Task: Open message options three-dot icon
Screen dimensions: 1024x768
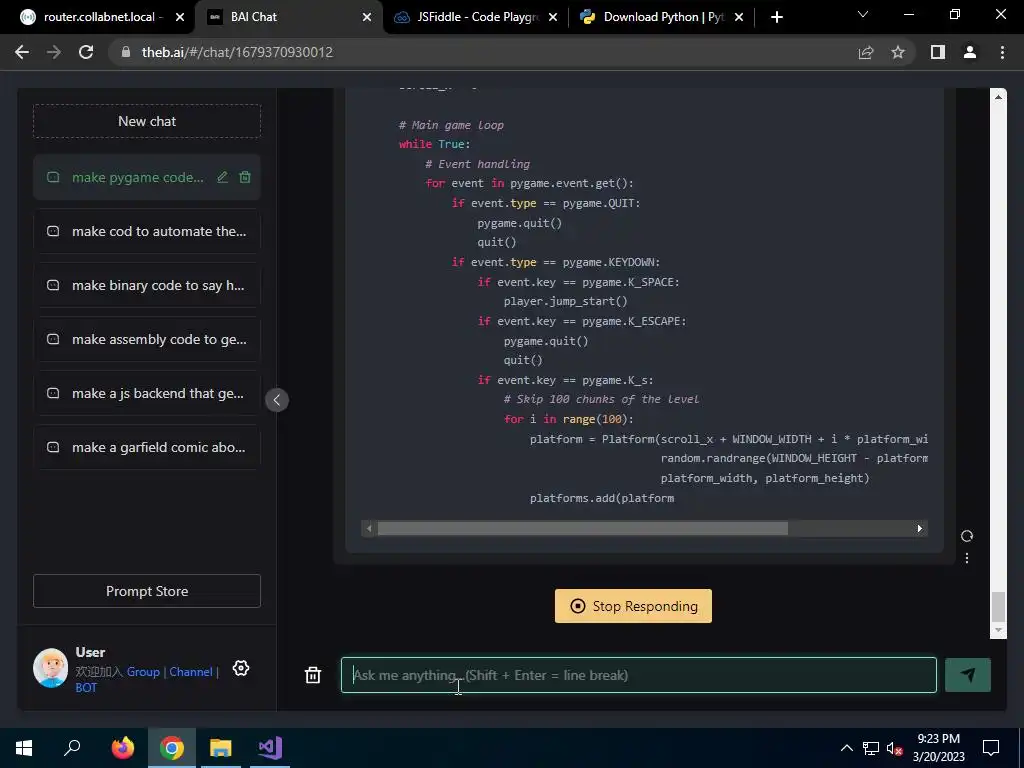Action: pyautogui.click(x=967, y=558)
